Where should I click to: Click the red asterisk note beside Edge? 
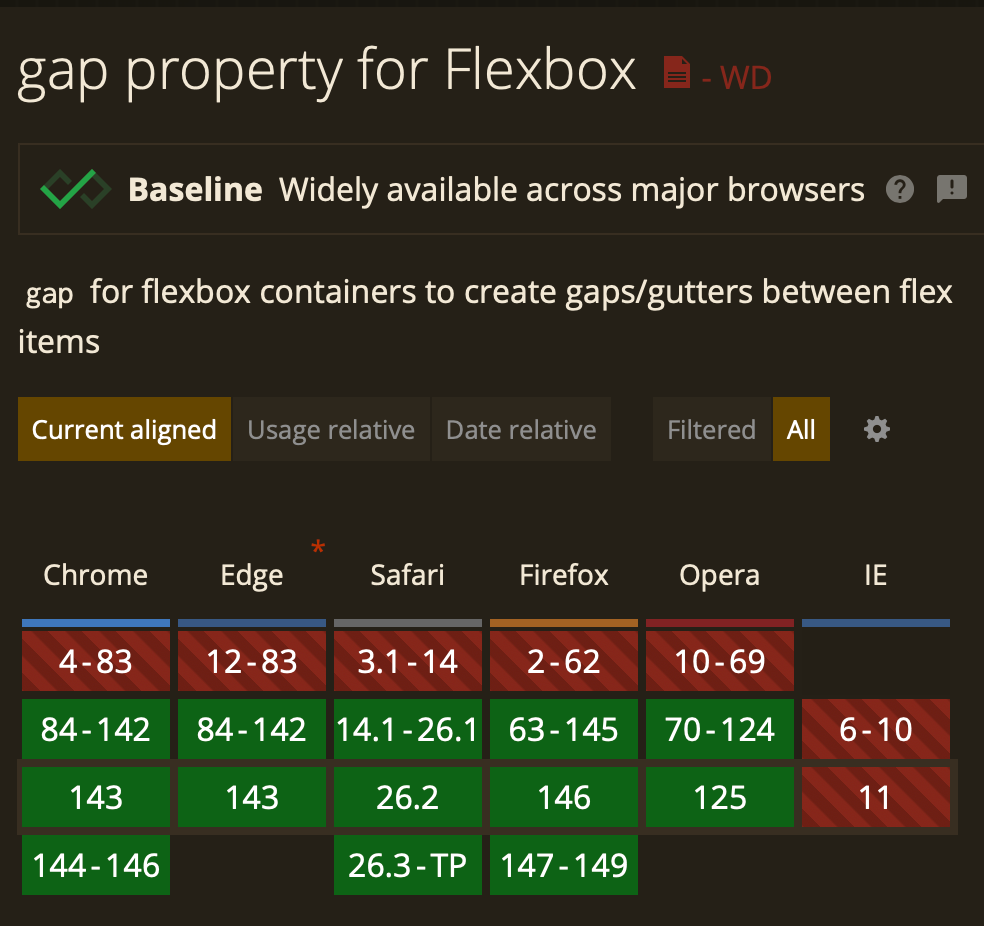point(319,548)
